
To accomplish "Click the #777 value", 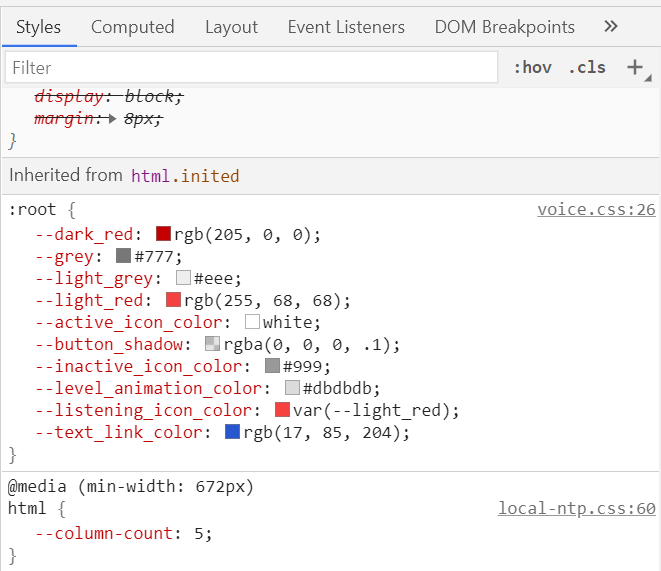I will coord(153,256).
